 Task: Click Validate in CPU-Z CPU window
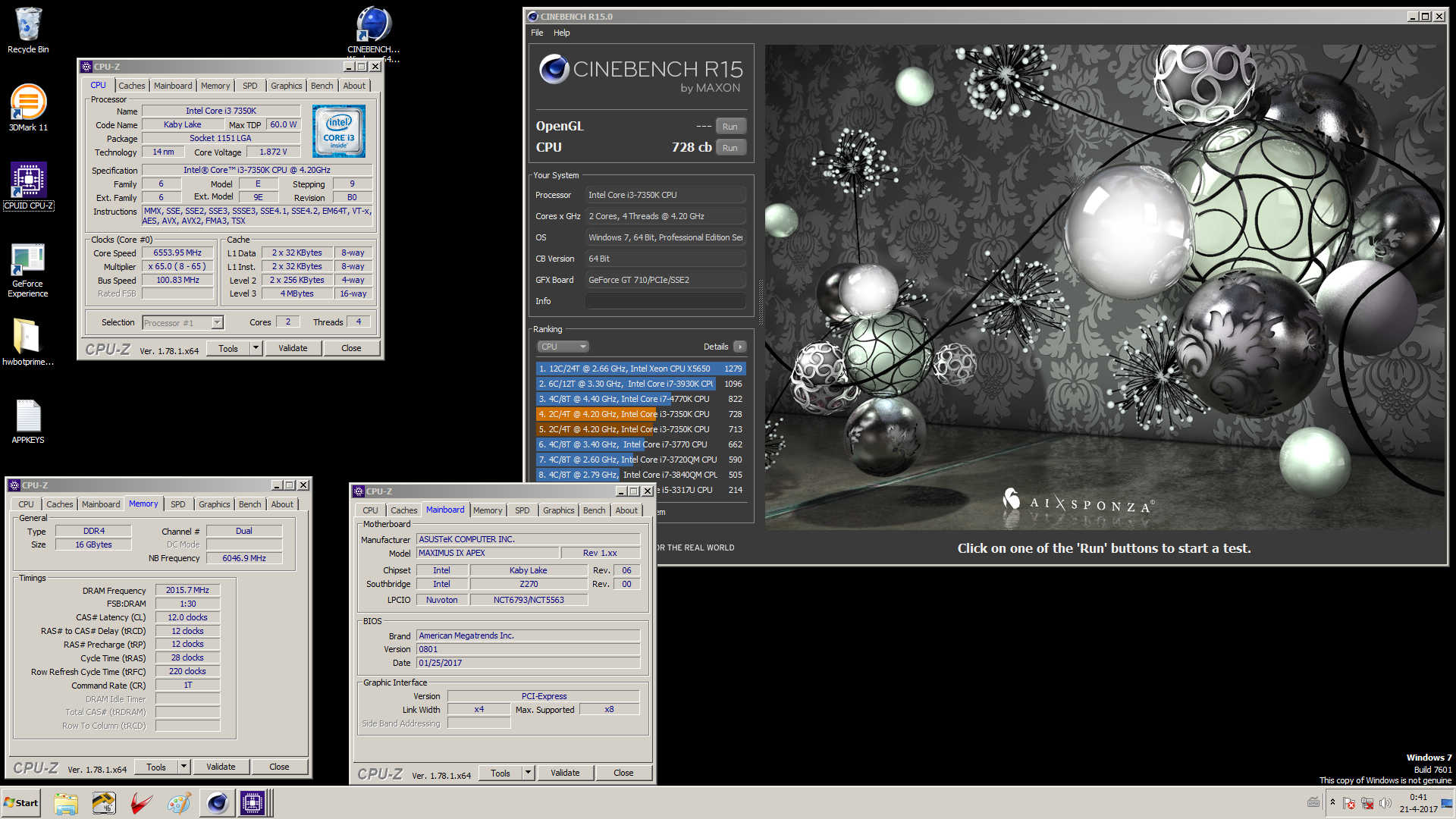(293, 348)
